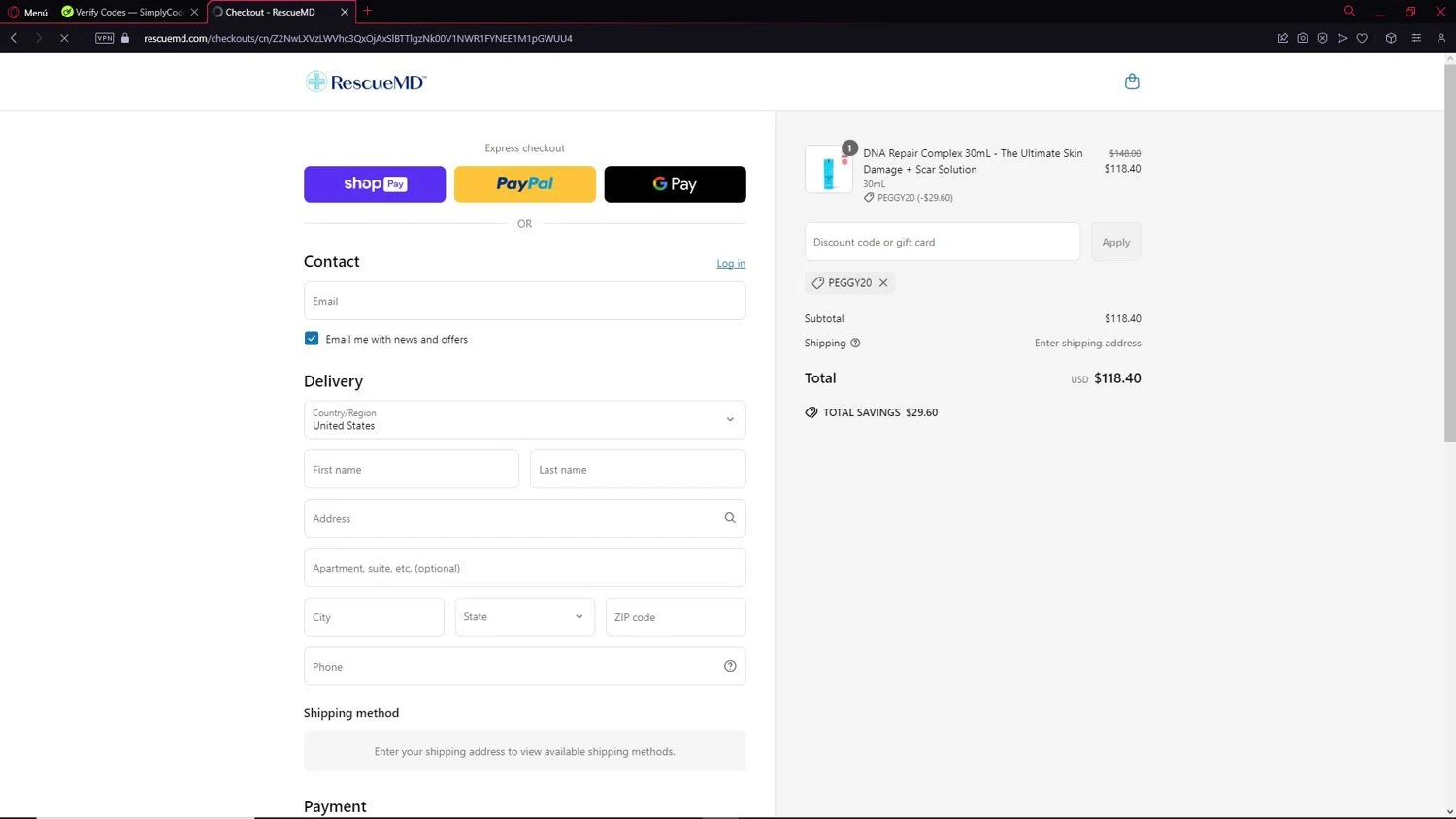Close the Checkout - RescueMD tab
Image resolution: width=1456 pixels, height=819 pixels.
[x=344, y=12]
